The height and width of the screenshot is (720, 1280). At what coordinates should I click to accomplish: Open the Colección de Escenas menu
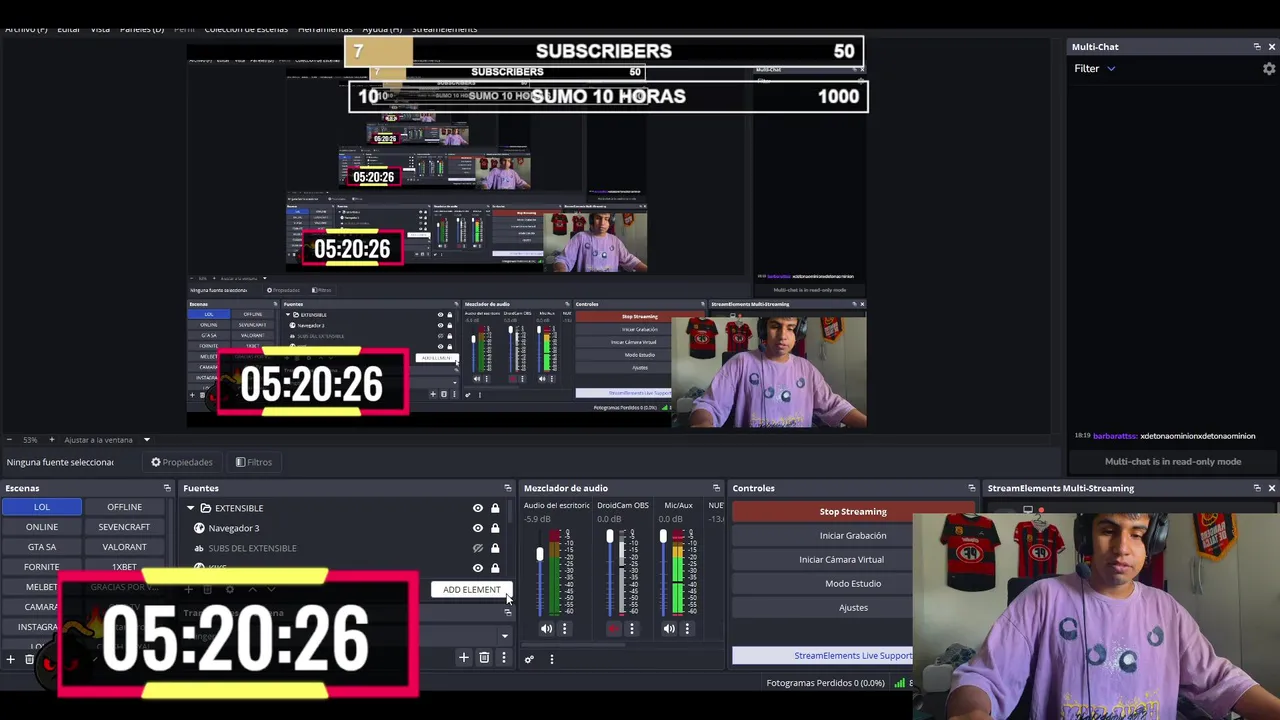(246, 30)
